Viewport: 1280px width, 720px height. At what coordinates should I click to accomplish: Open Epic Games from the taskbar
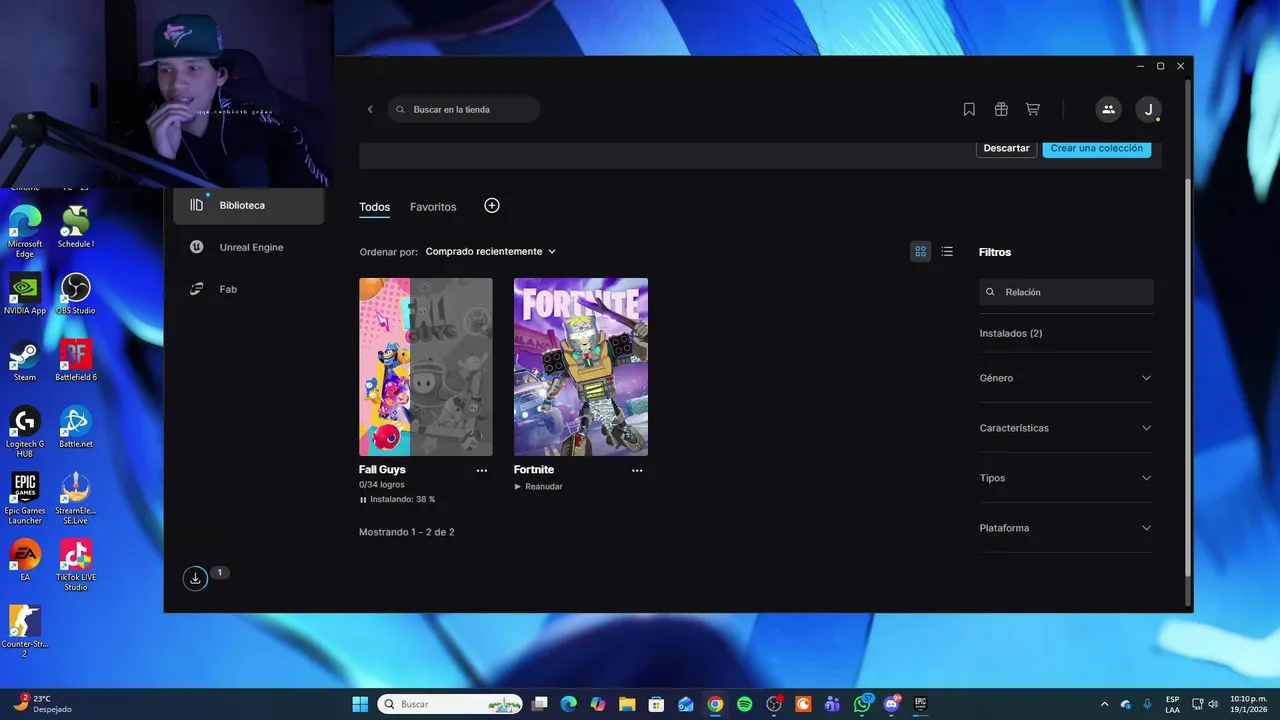pos(921,704)
